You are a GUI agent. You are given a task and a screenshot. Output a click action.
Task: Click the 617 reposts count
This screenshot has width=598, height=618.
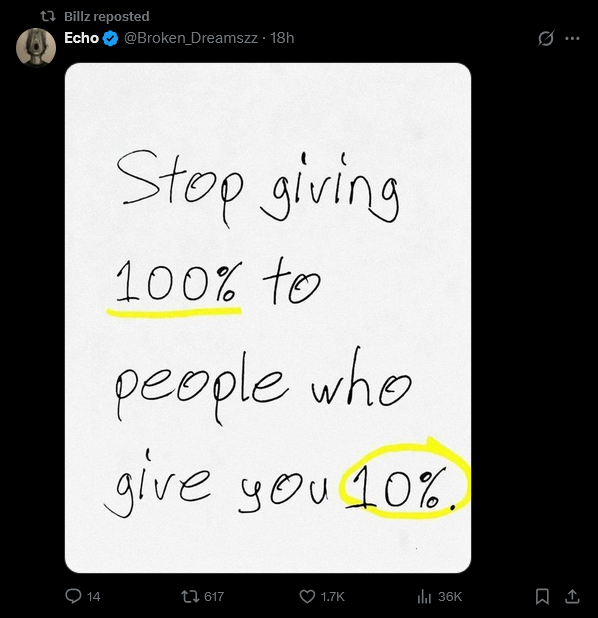coord(214,596)
